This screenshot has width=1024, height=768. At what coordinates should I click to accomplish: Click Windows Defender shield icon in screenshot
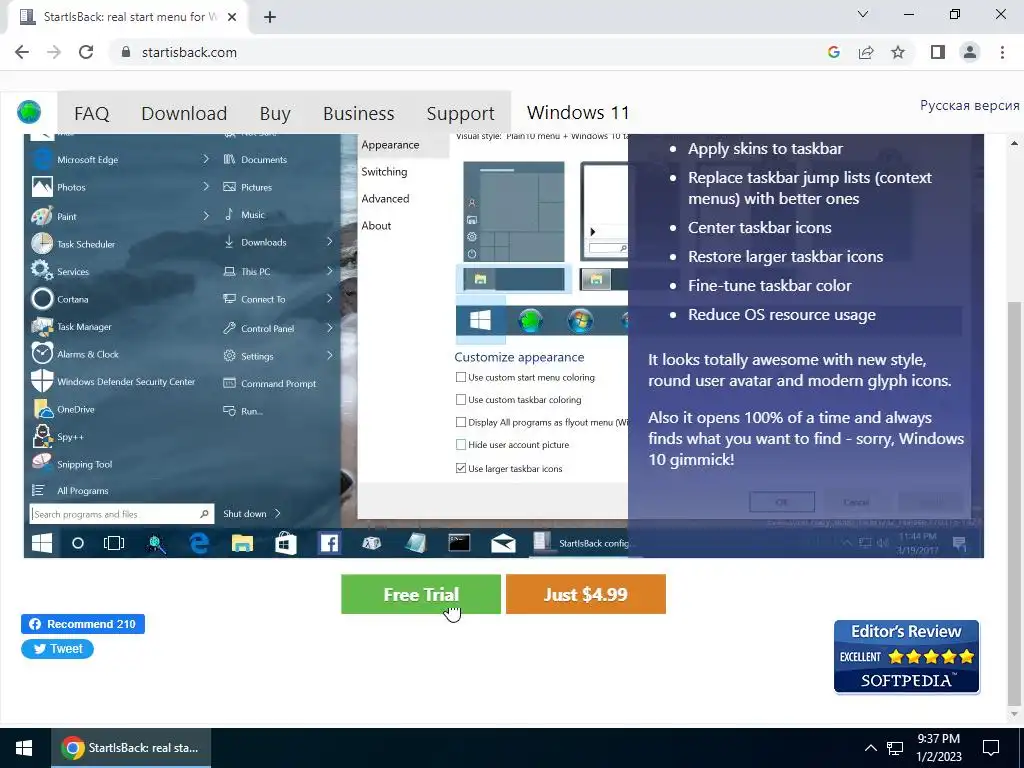pos(42,381)
